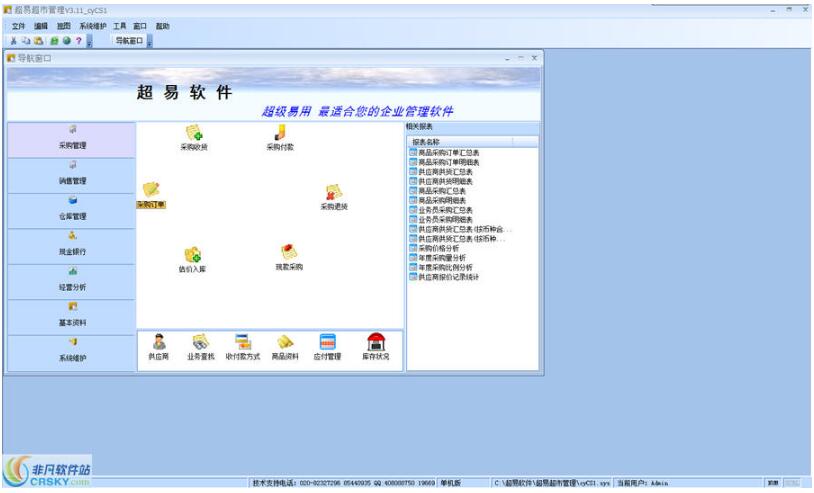Open the 窗口 window menu
814x493 pixels.
click(140, 26)
